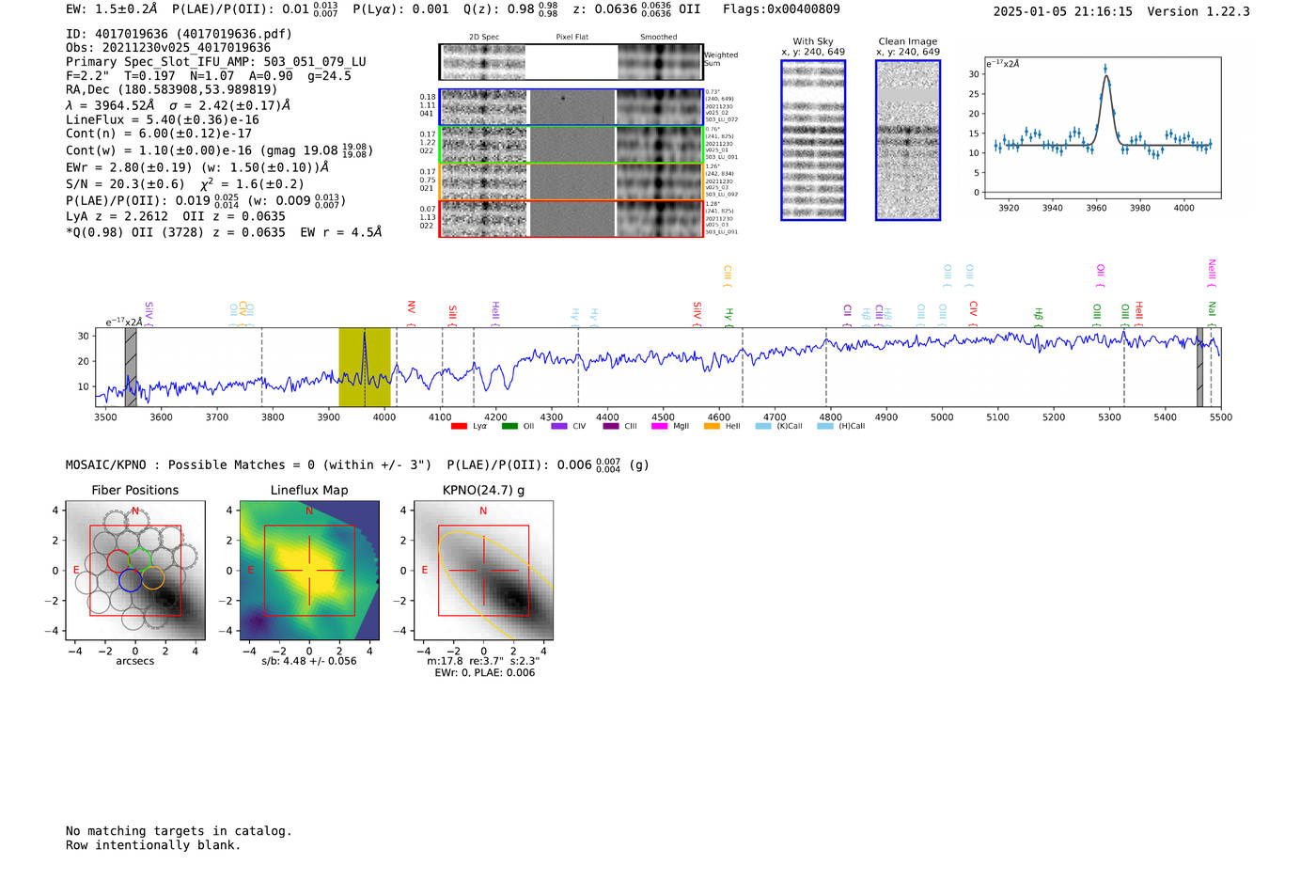Select the blue-bordered fiber spectrum row
This screenshot has height=896, width=1316.
(x=572, y=107)
